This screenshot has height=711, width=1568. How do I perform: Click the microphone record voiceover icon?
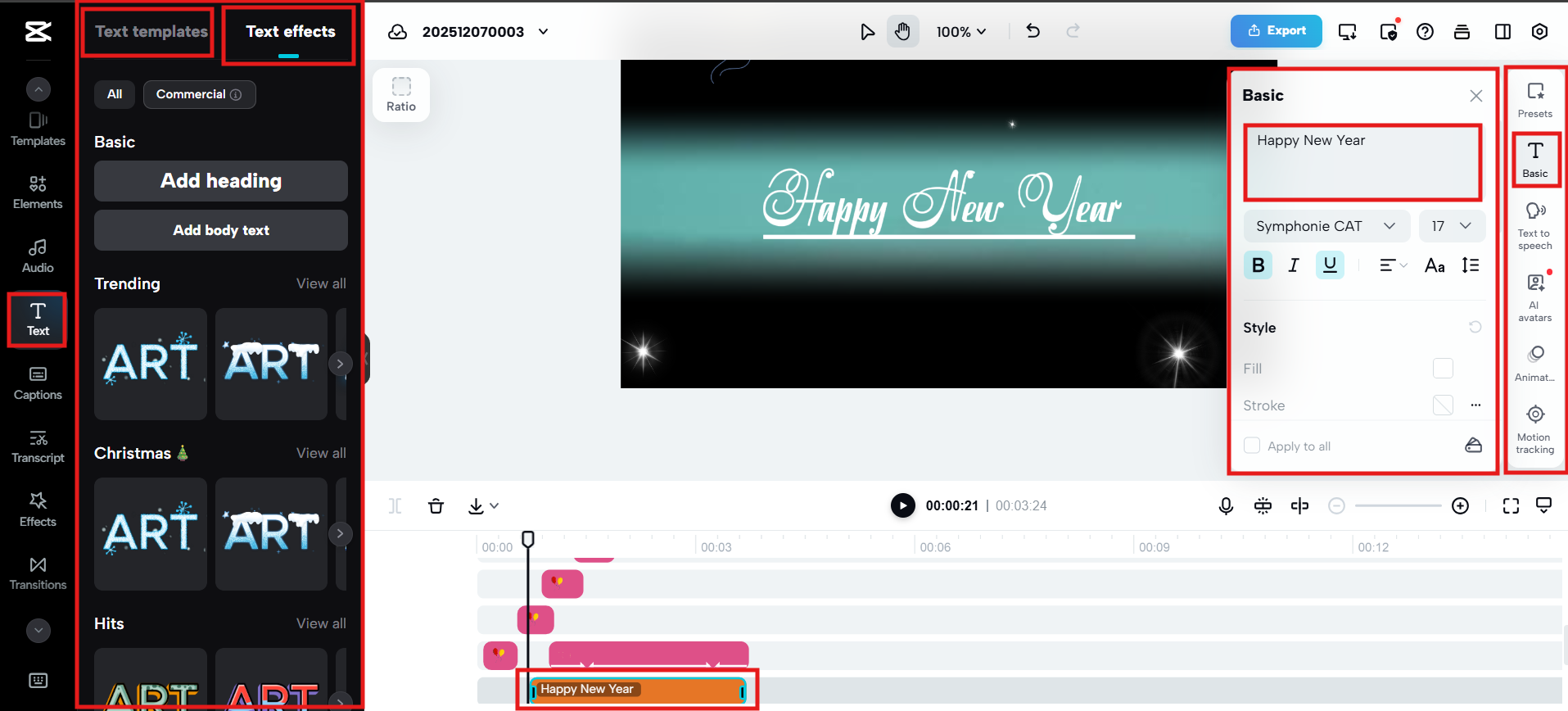pyautogui.click(x=1226, y=506)
